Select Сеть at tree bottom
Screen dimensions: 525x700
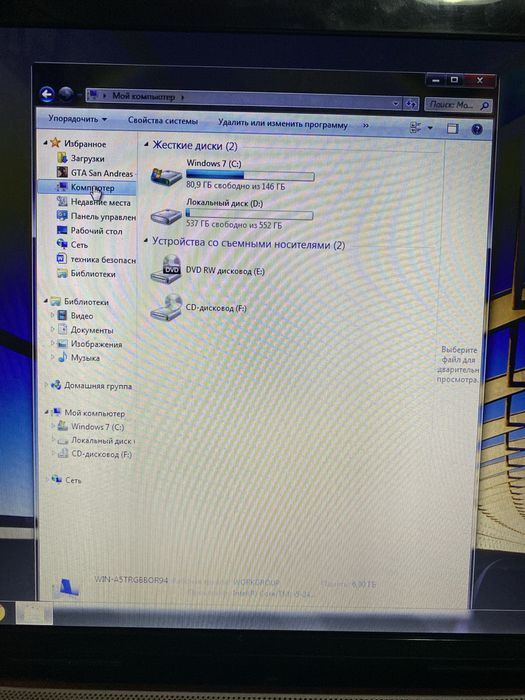[73, 480]
